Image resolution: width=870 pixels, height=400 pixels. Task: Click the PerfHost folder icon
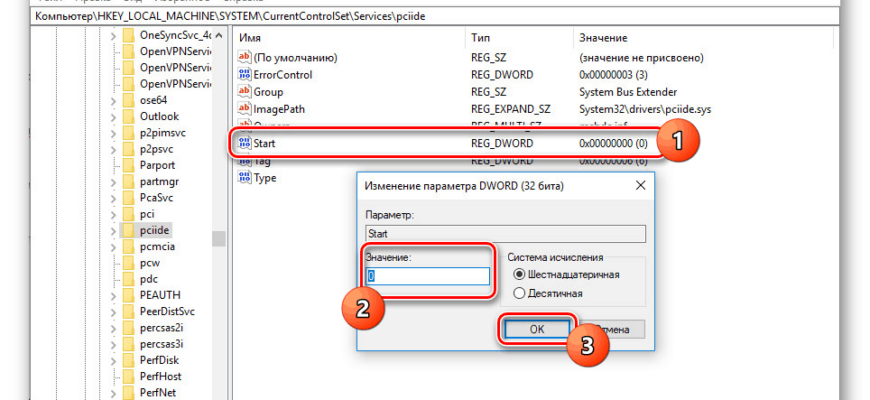pyautogui.click(x=129, y=376)
